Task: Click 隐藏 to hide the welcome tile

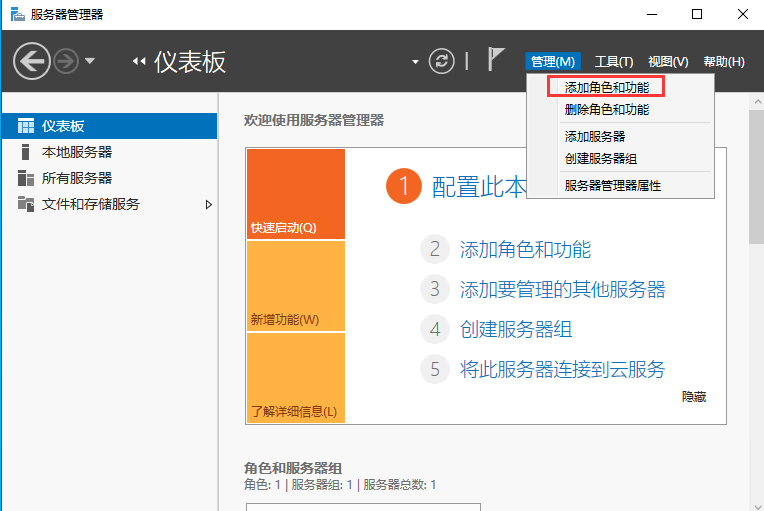Action: pos(694,397)
